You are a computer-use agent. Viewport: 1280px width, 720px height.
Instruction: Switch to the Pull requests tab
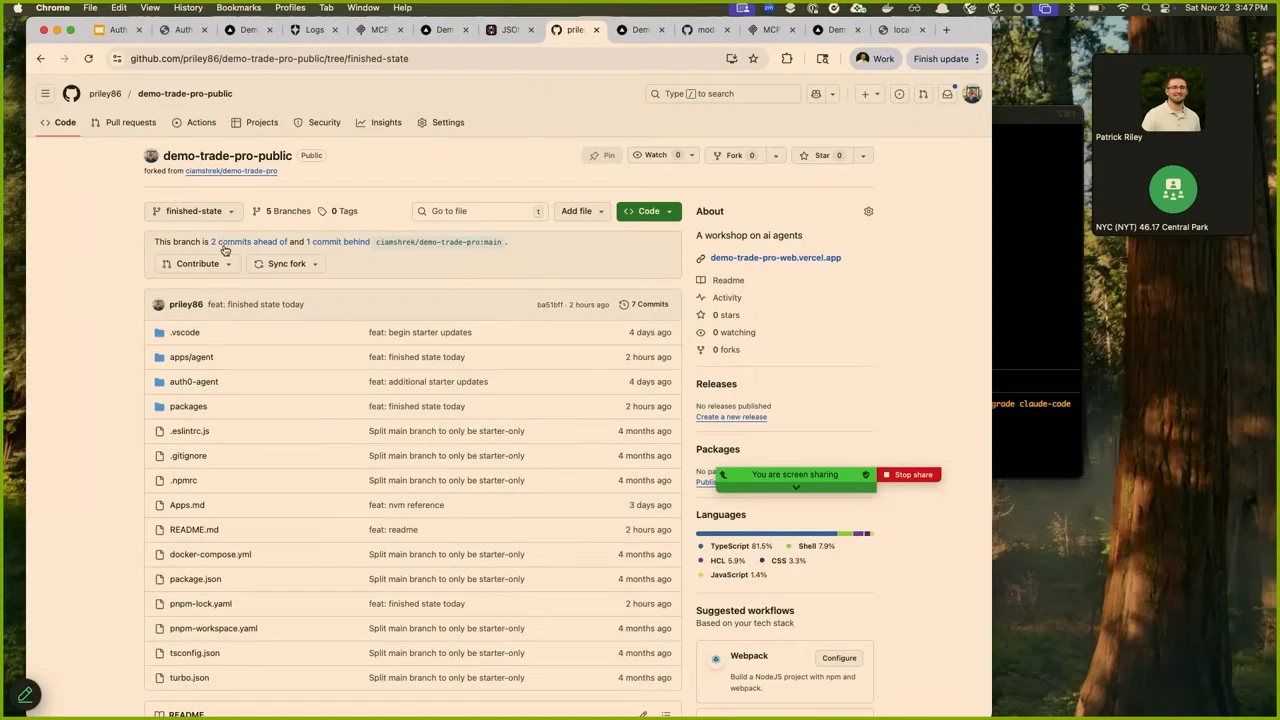(123, 122)
